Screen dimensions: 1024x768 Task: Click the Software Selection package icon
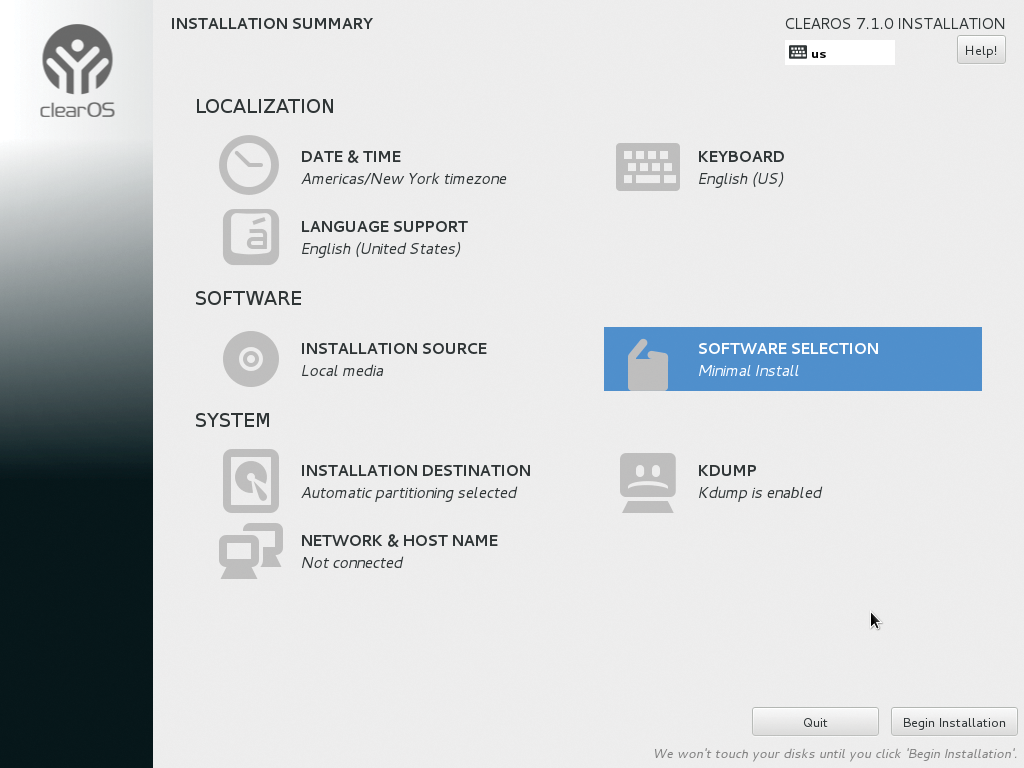(648, 364)
